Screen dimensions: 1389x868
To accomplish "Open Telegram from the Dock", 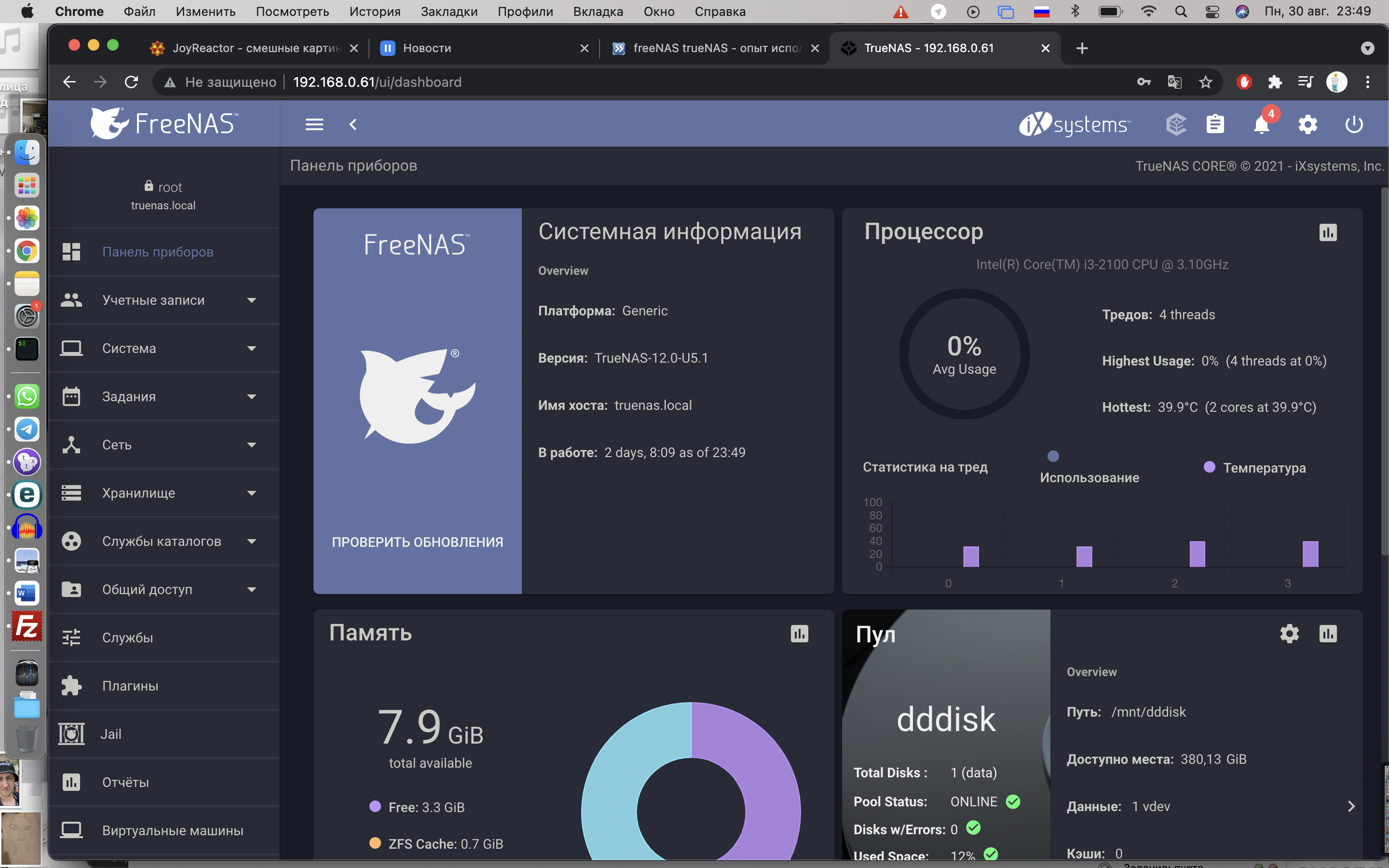I will (27, 429).
